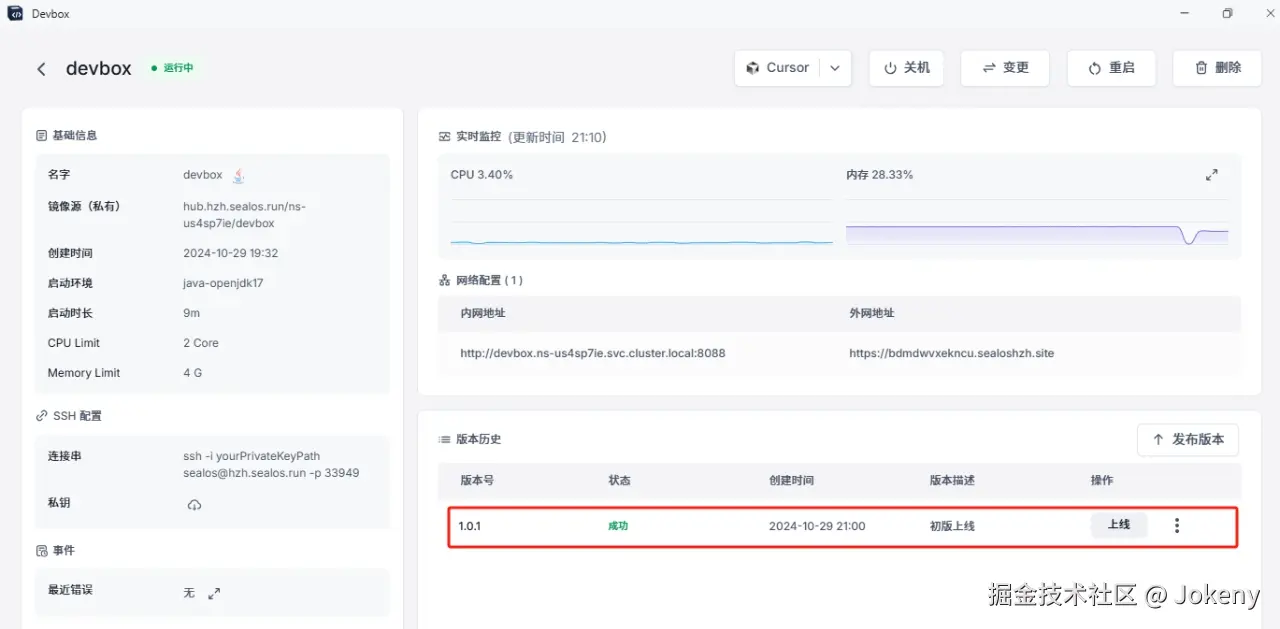Click the 运行中 running status badge
Screen dimensions: 1280x629
tap(172, 68)
